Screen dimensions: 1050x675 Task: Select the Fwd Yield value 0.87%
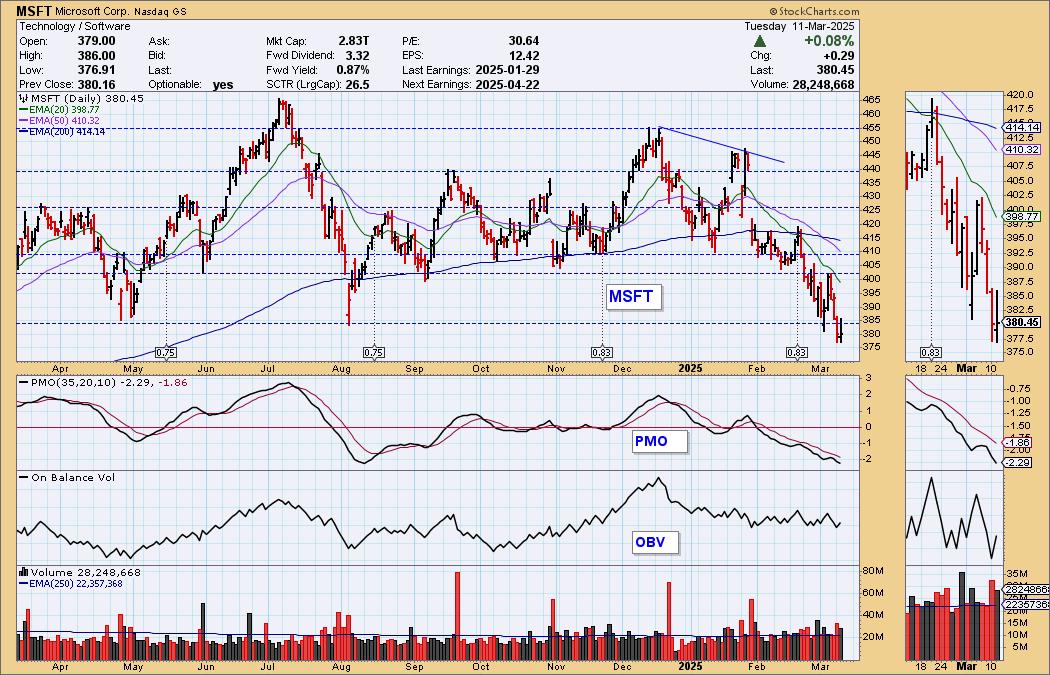tap(352, 70)
